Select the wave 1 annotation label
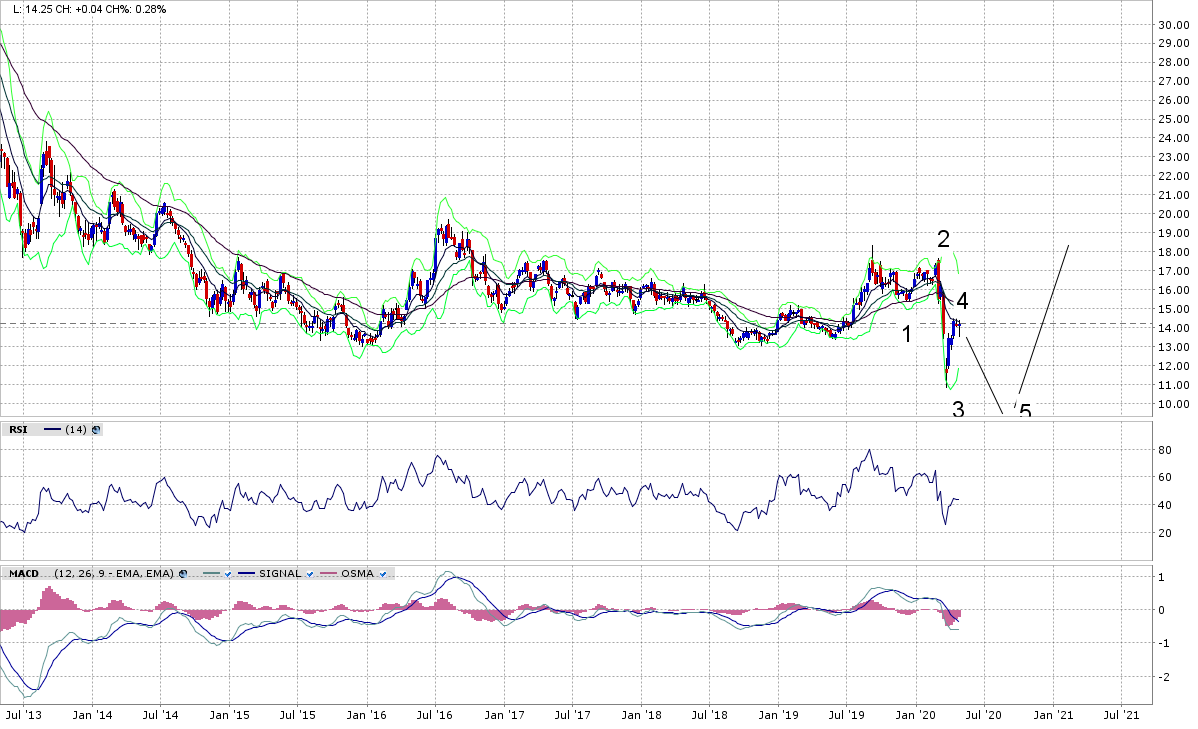The image size is (1198, 729). [x=907, y=334]
